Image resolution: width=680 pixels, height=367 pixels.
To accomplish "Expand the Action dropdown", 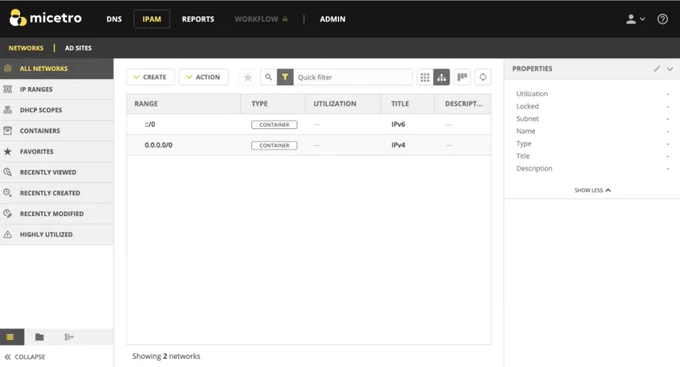I will coord(203,77).
